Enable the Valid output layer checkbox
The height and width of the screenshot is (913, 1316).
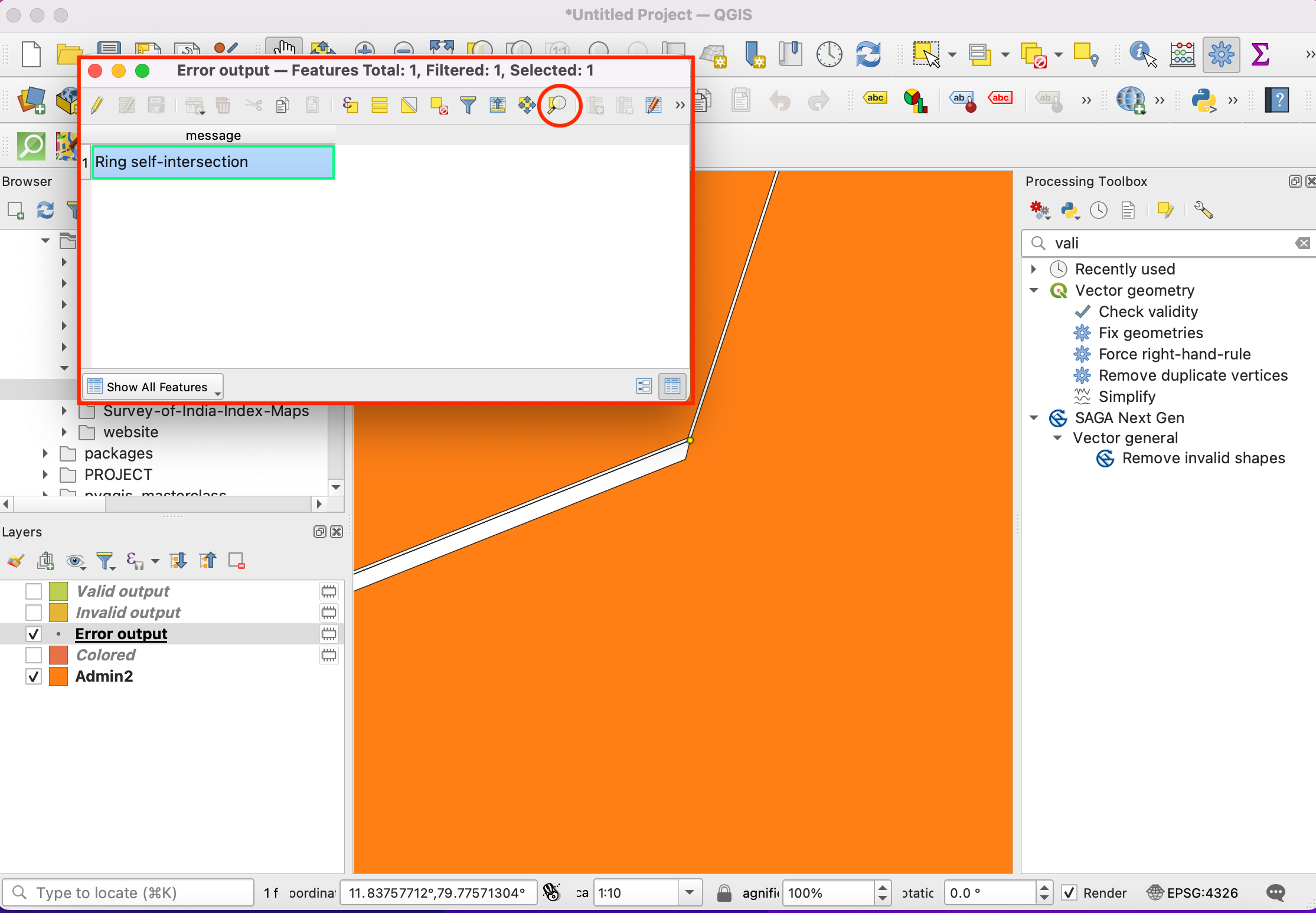(x=34, y=591)
